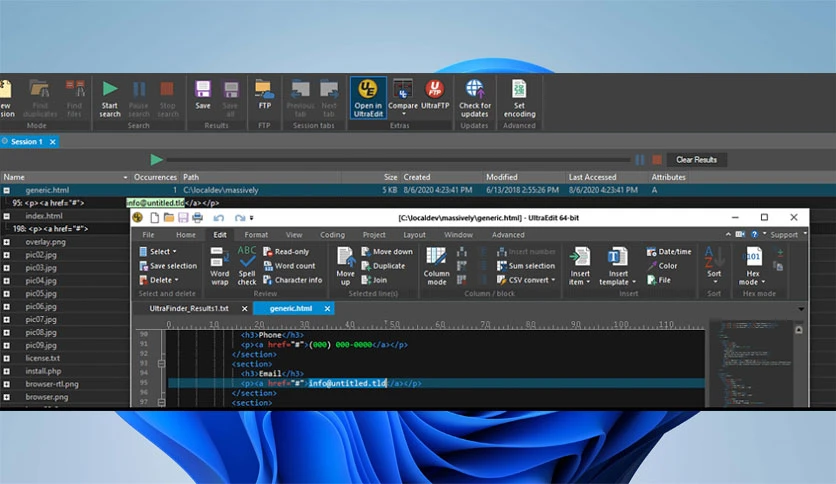Image resolution: width=836 pixels, height=484 pixels.
Task: Open the Select dropdown in UltraEdit
Action: pyautogui.click(x=158, y=252)
